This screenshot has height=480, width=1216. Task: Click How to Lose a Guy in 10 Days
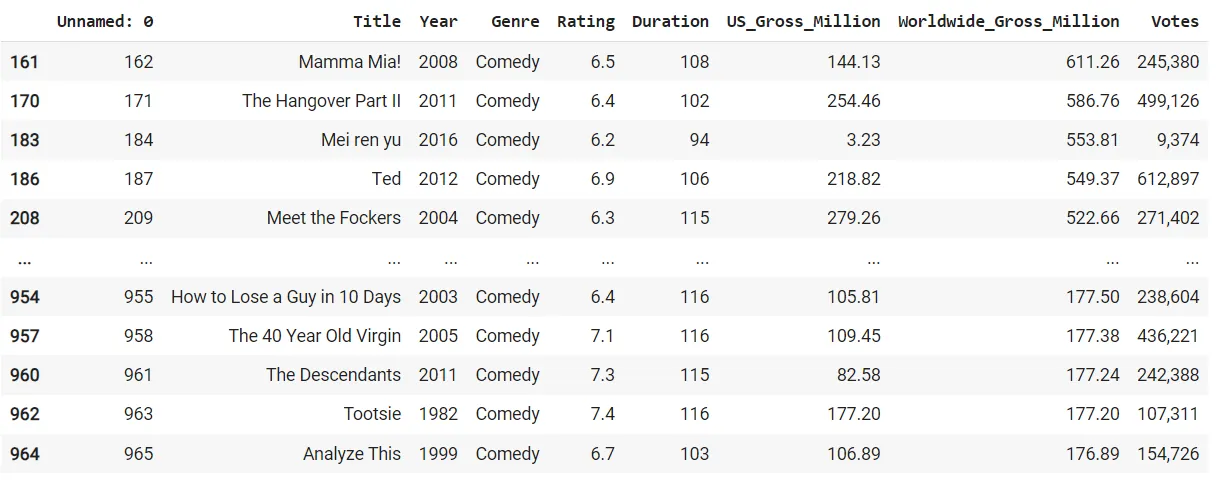(x=285, y=297)
